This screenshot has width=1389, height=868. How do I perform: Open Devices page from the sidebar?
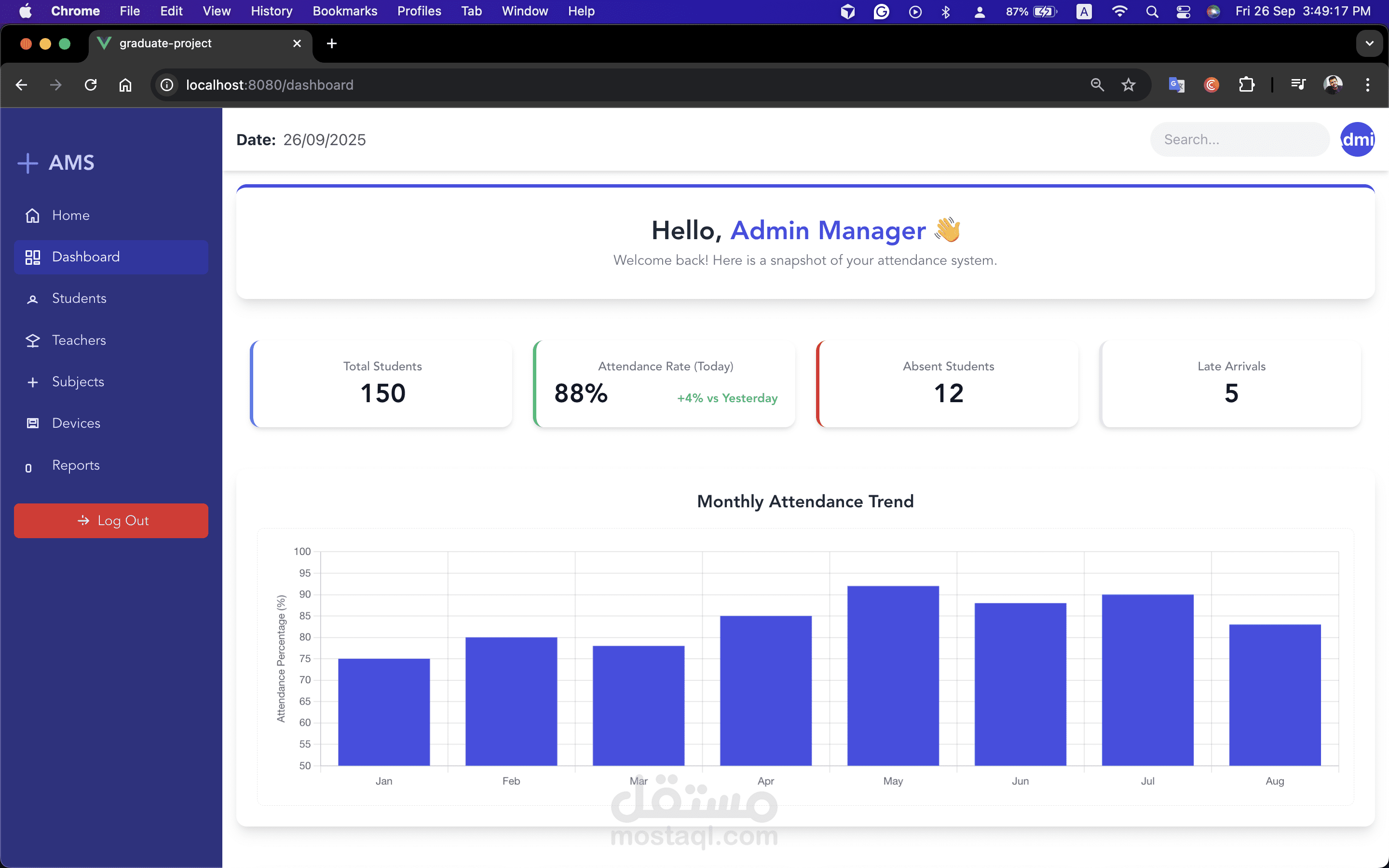[x=111, y=423]
